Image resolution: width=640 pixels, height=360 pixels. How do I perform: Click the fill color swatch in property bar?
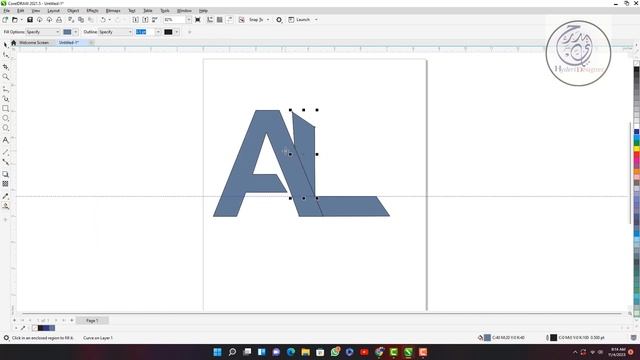coord(67,32)
